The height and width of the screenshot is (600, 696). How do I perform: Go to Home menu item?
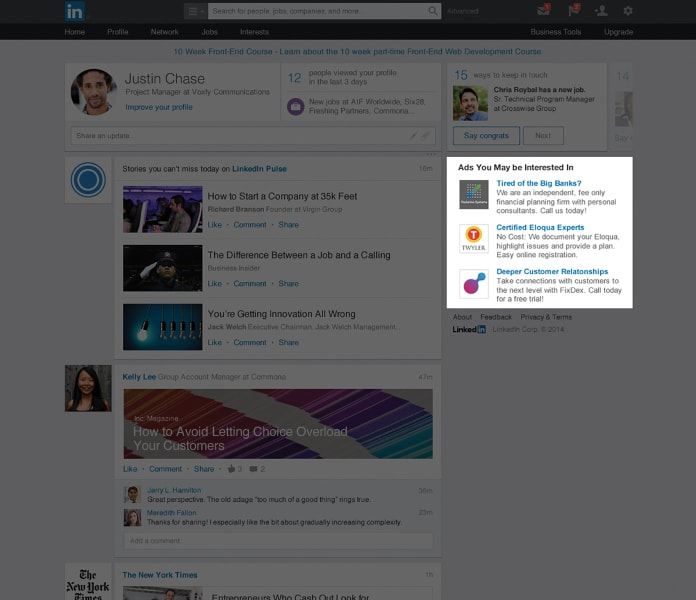point(75,32)
